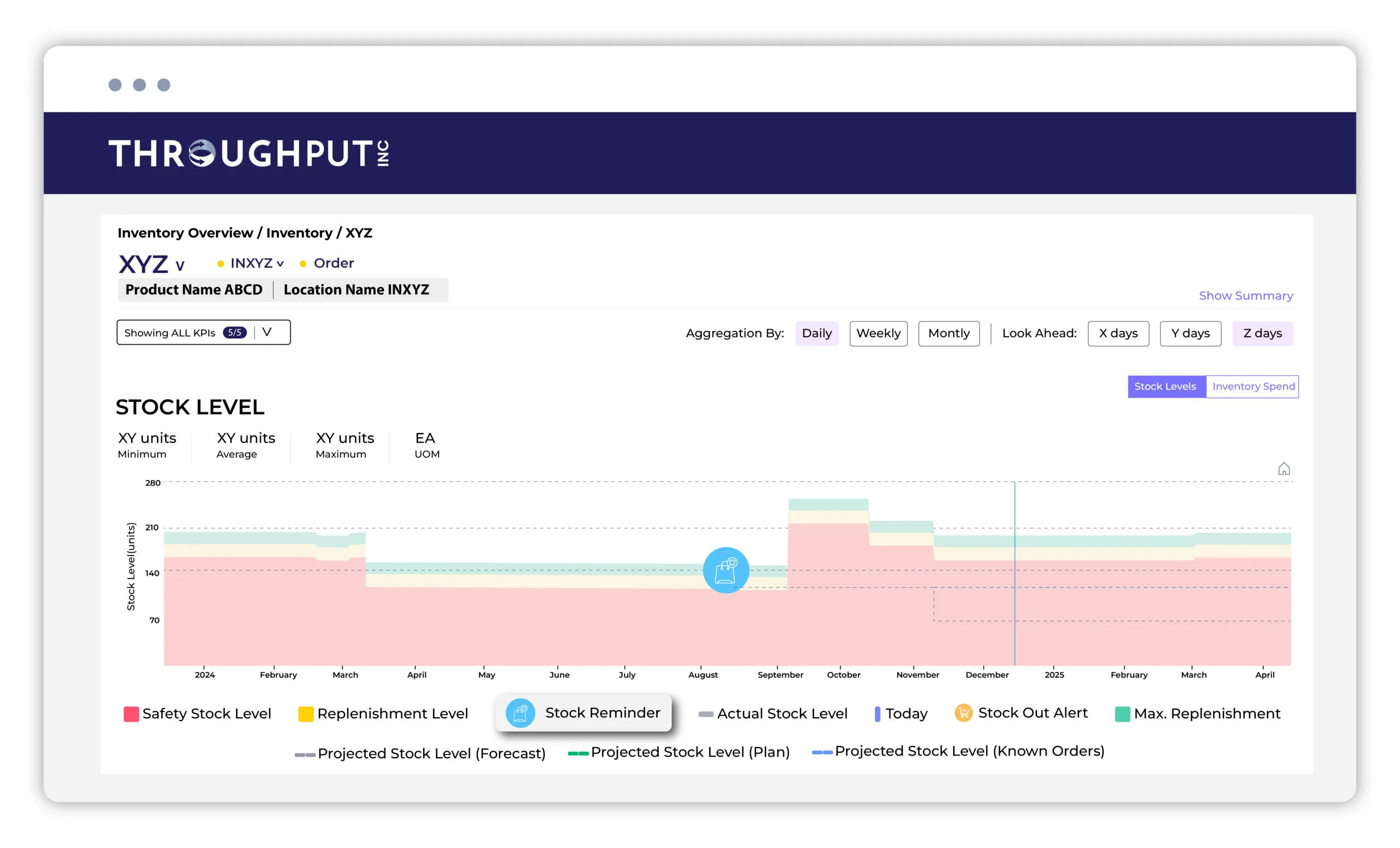Click the Order link

point(334,263)
